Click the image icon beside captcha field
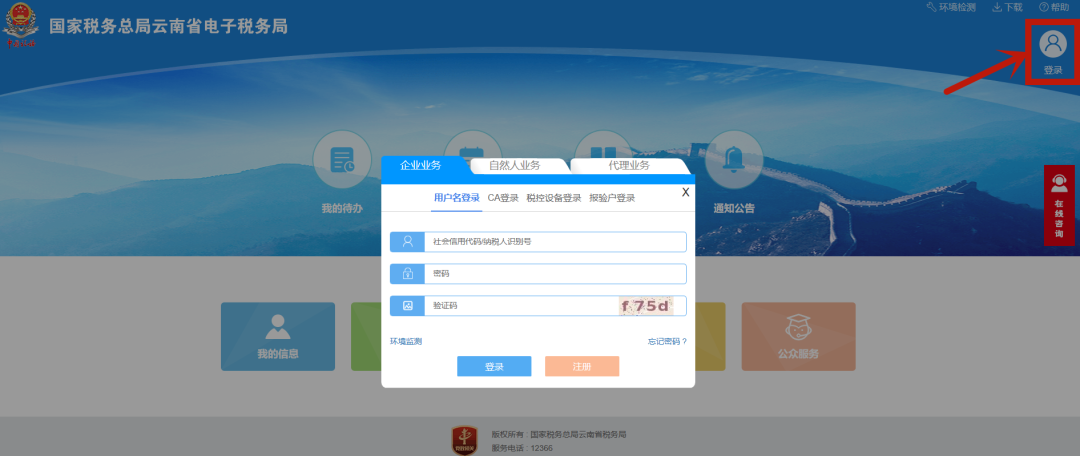This screenshot has width=1080, height=456. click(407, 306)
